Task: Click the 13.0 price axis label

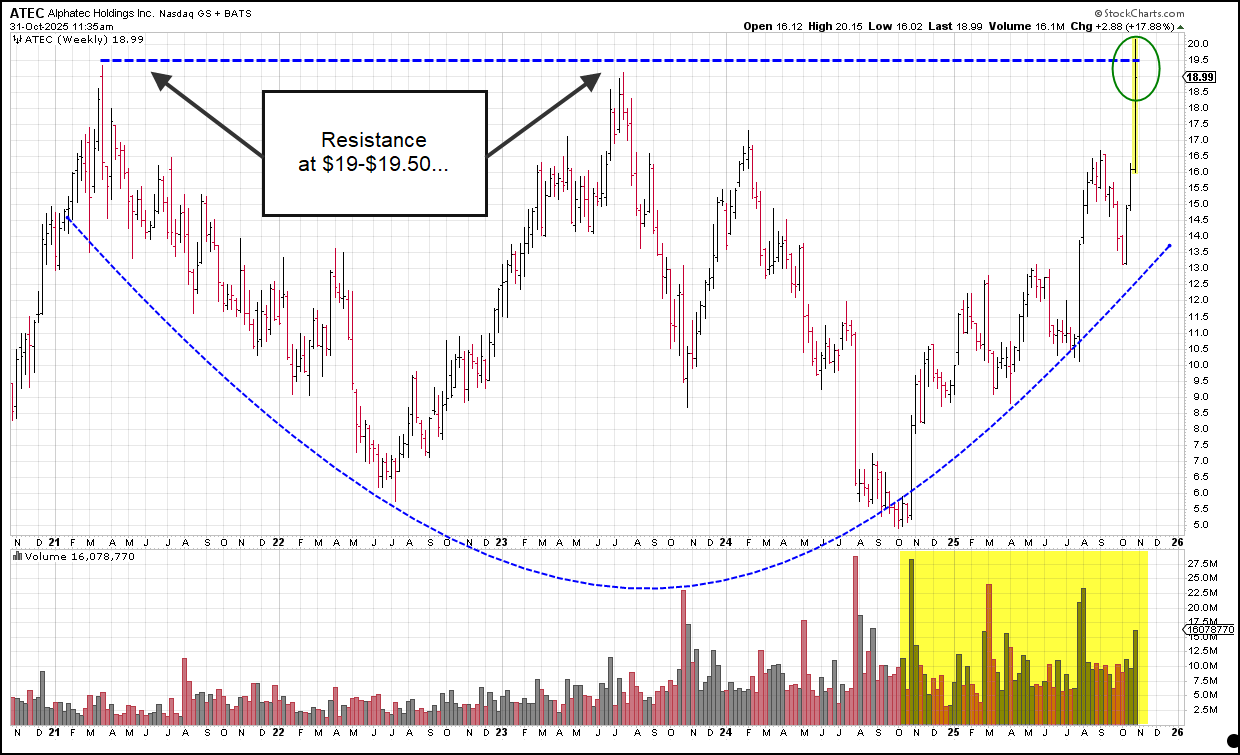Action: [1199, 267]
